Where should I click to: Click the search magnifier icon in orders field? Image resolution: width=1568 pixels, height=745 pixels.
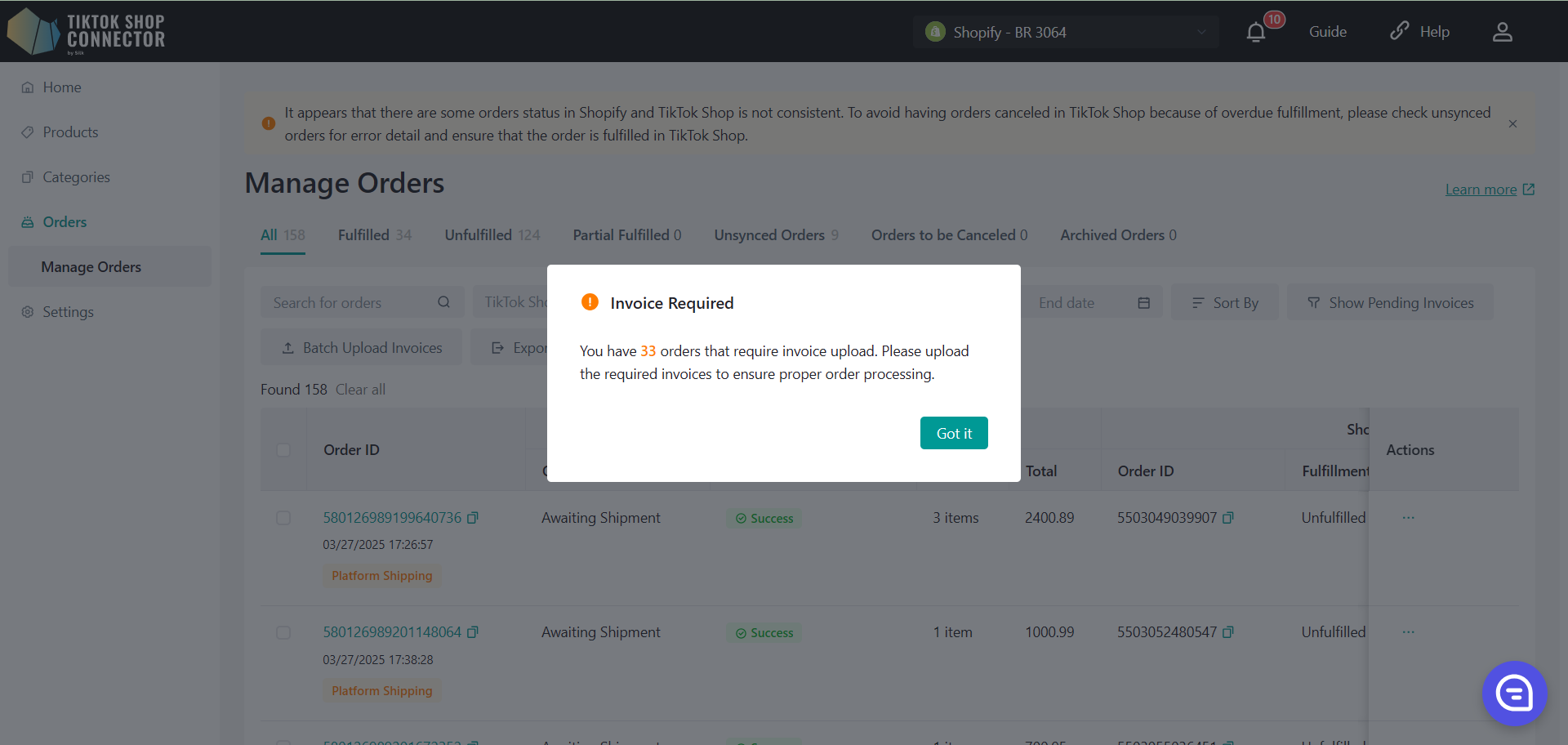click(443, 302)
